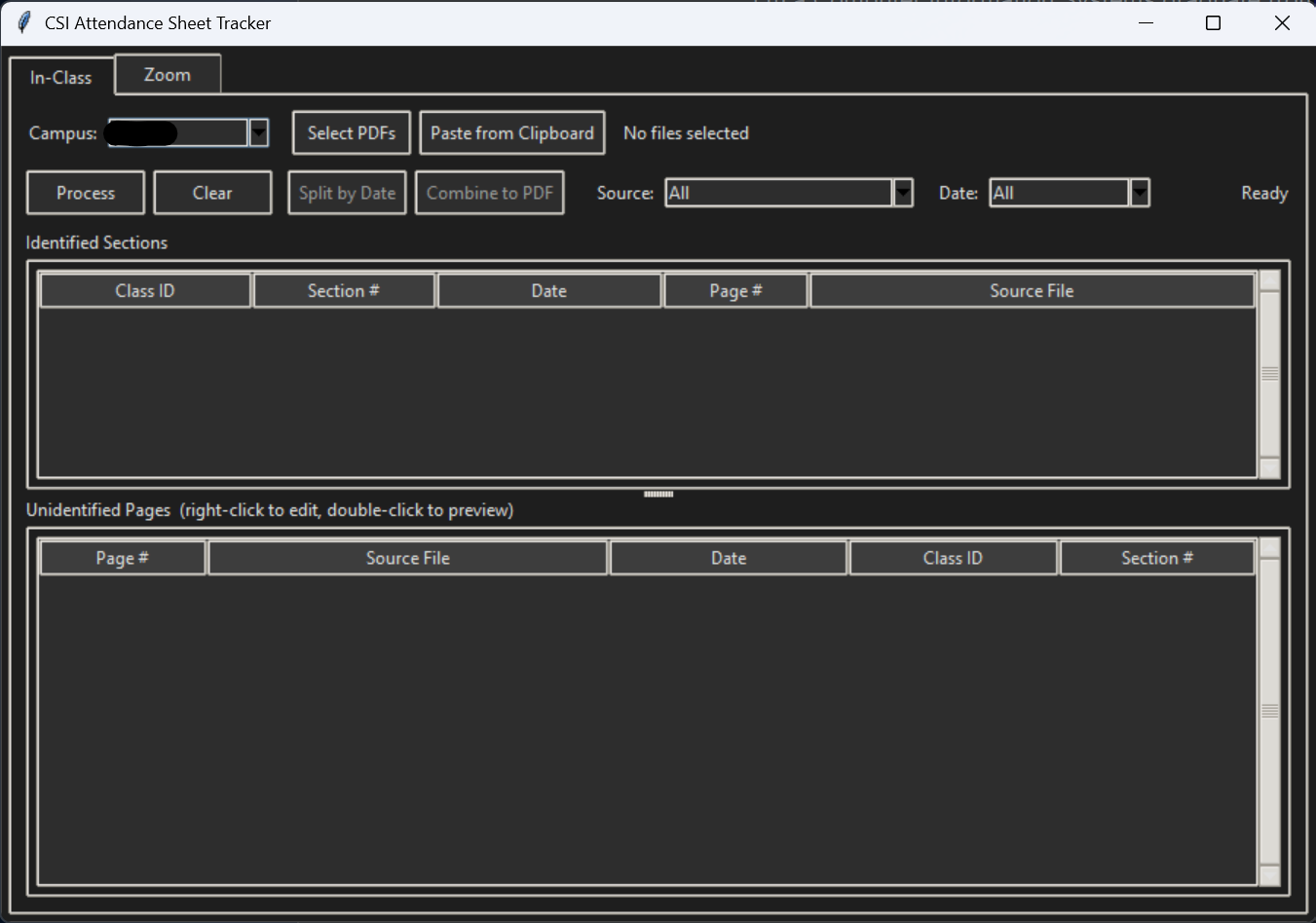Click Paste from Clipboard button

point(512,132)
